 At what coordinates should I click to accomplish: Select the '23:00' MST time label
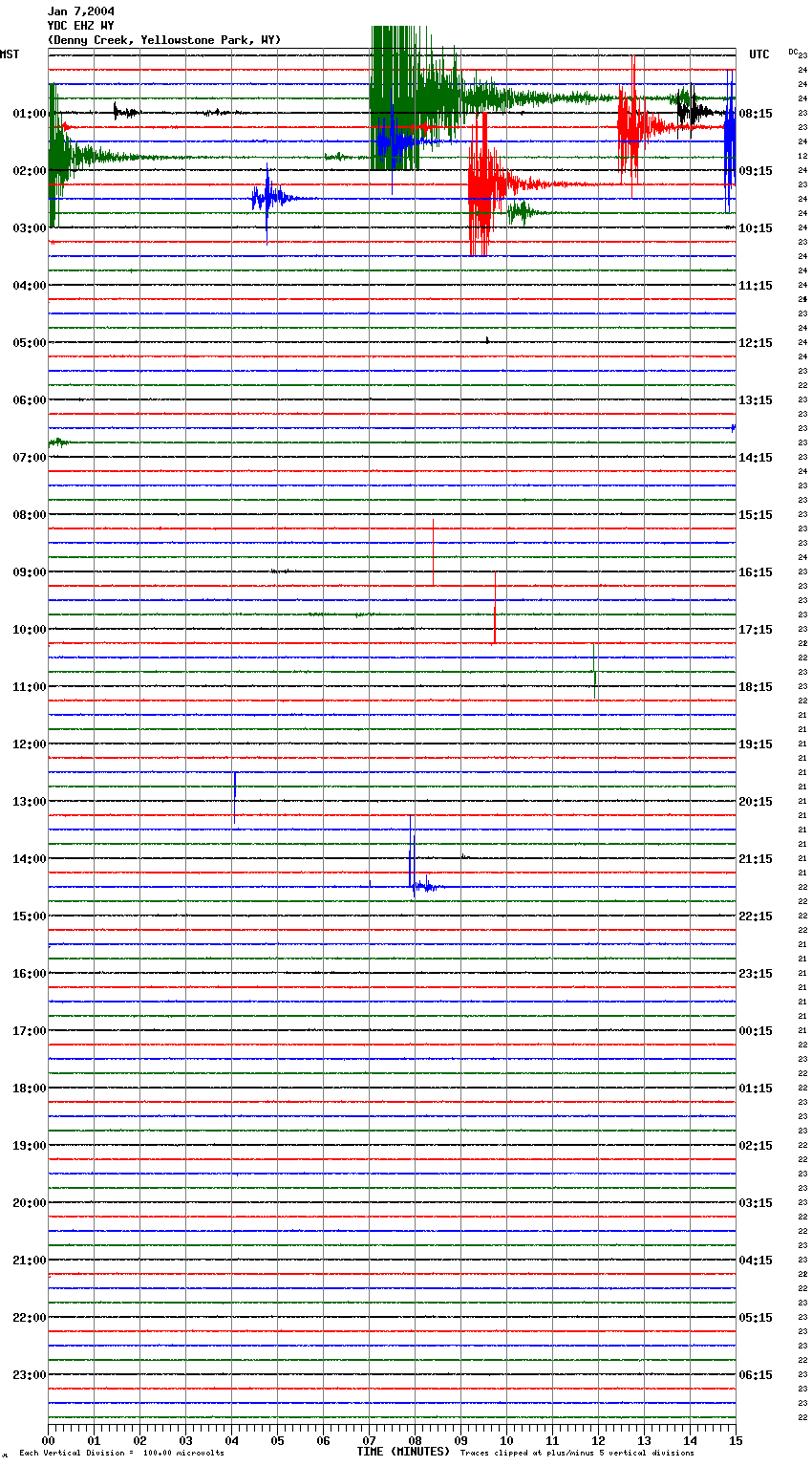pos(30,1375)
